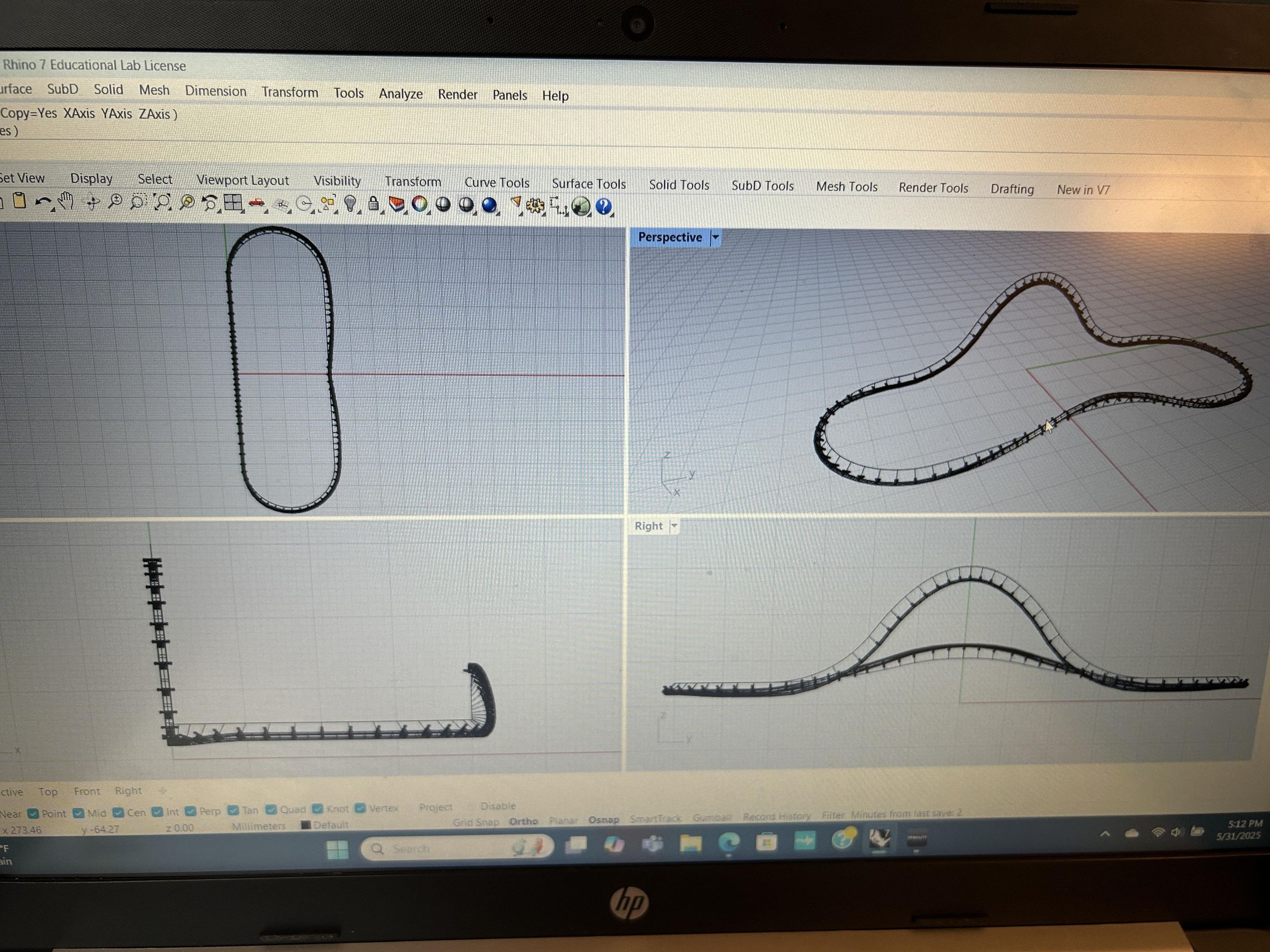Click the light bulb Hide objects icon

pyautogui.click(x=350, y=204)
